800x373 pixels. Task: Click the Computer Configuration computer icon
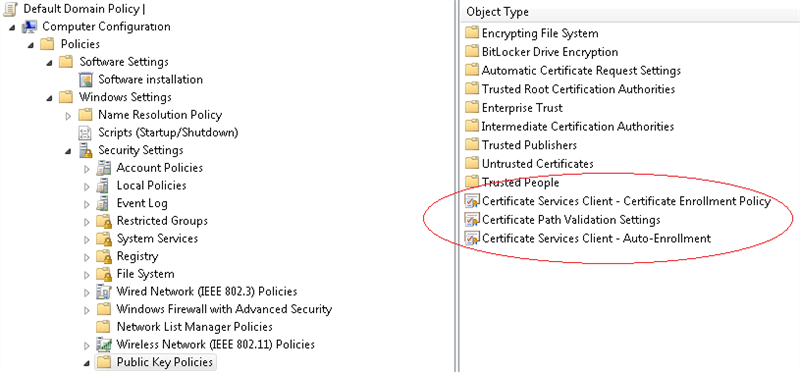click(x=29, y=27)
